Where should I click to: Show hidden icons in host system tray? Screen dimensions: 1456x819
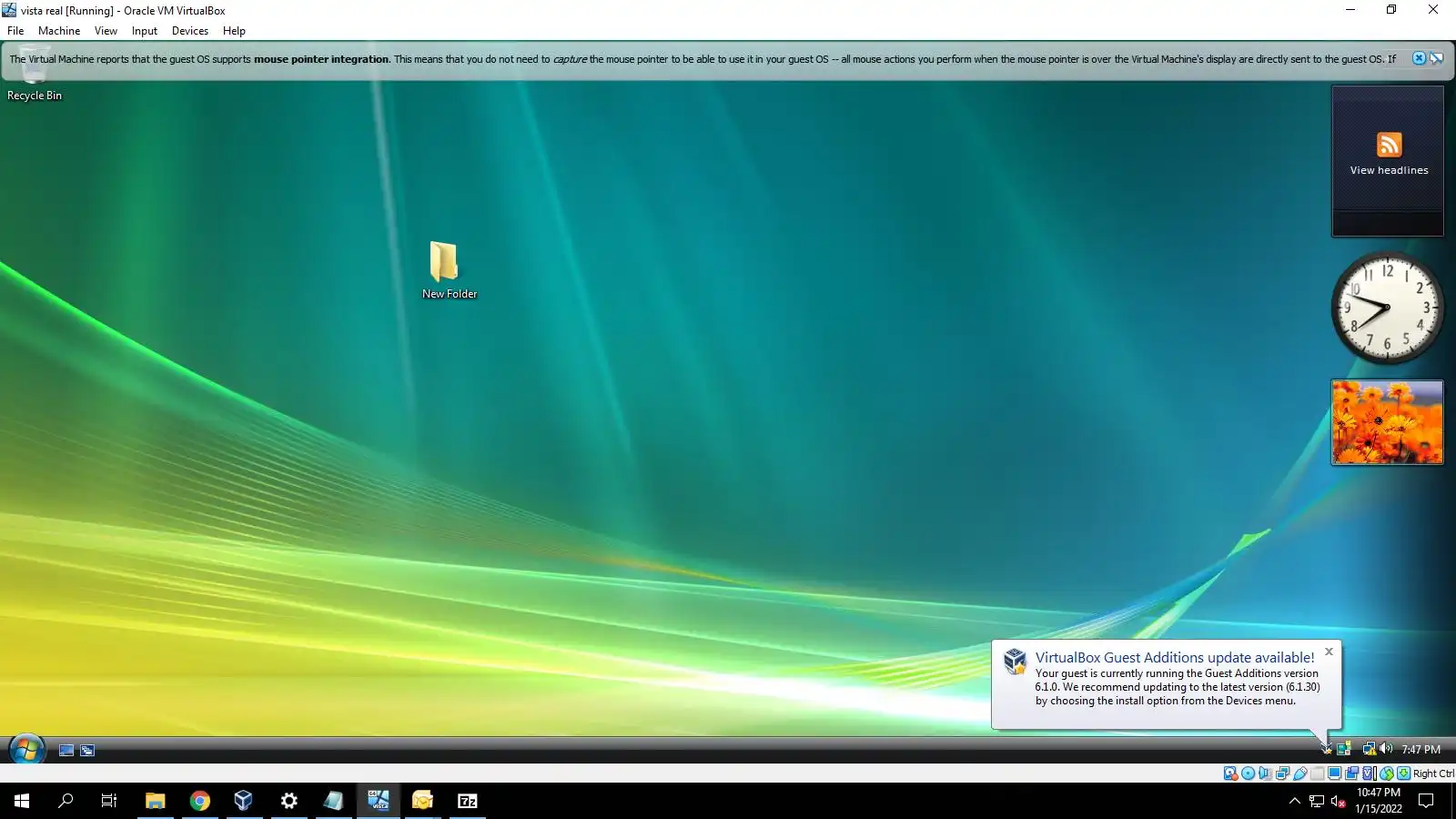pos(1294,801)
